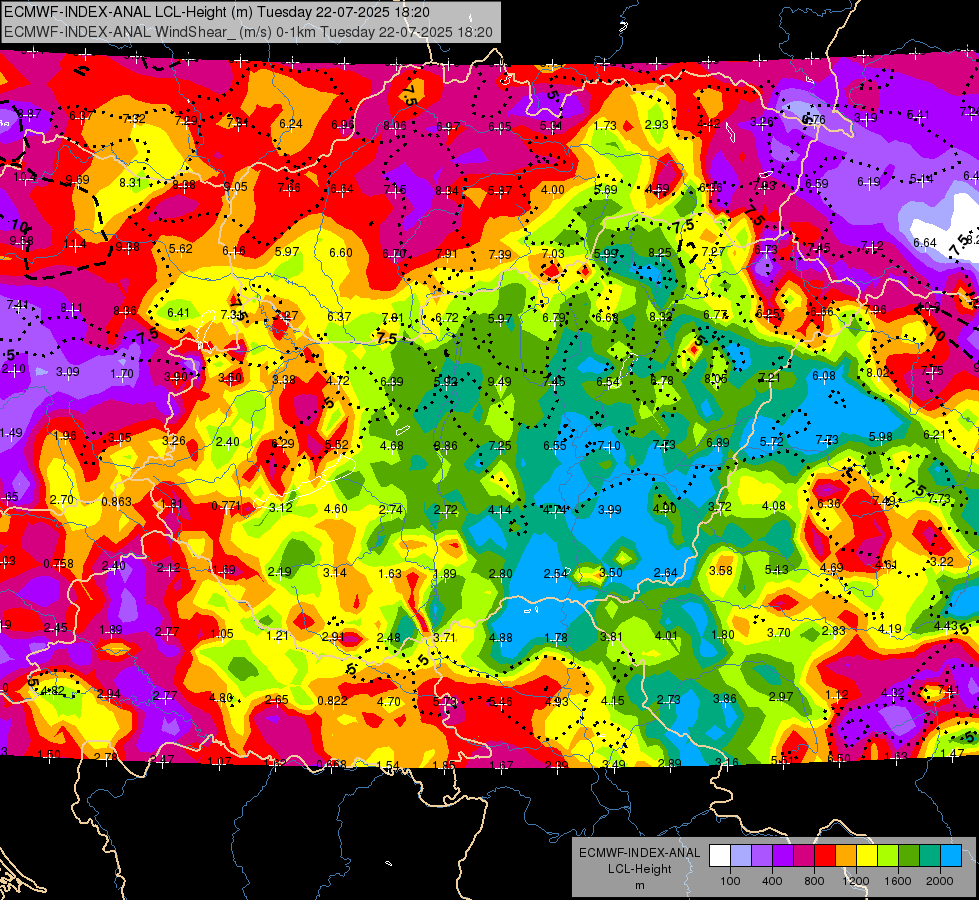Click the wind shear value "4.88"
The width and height of the screenshot is (979, 900).
501,638
